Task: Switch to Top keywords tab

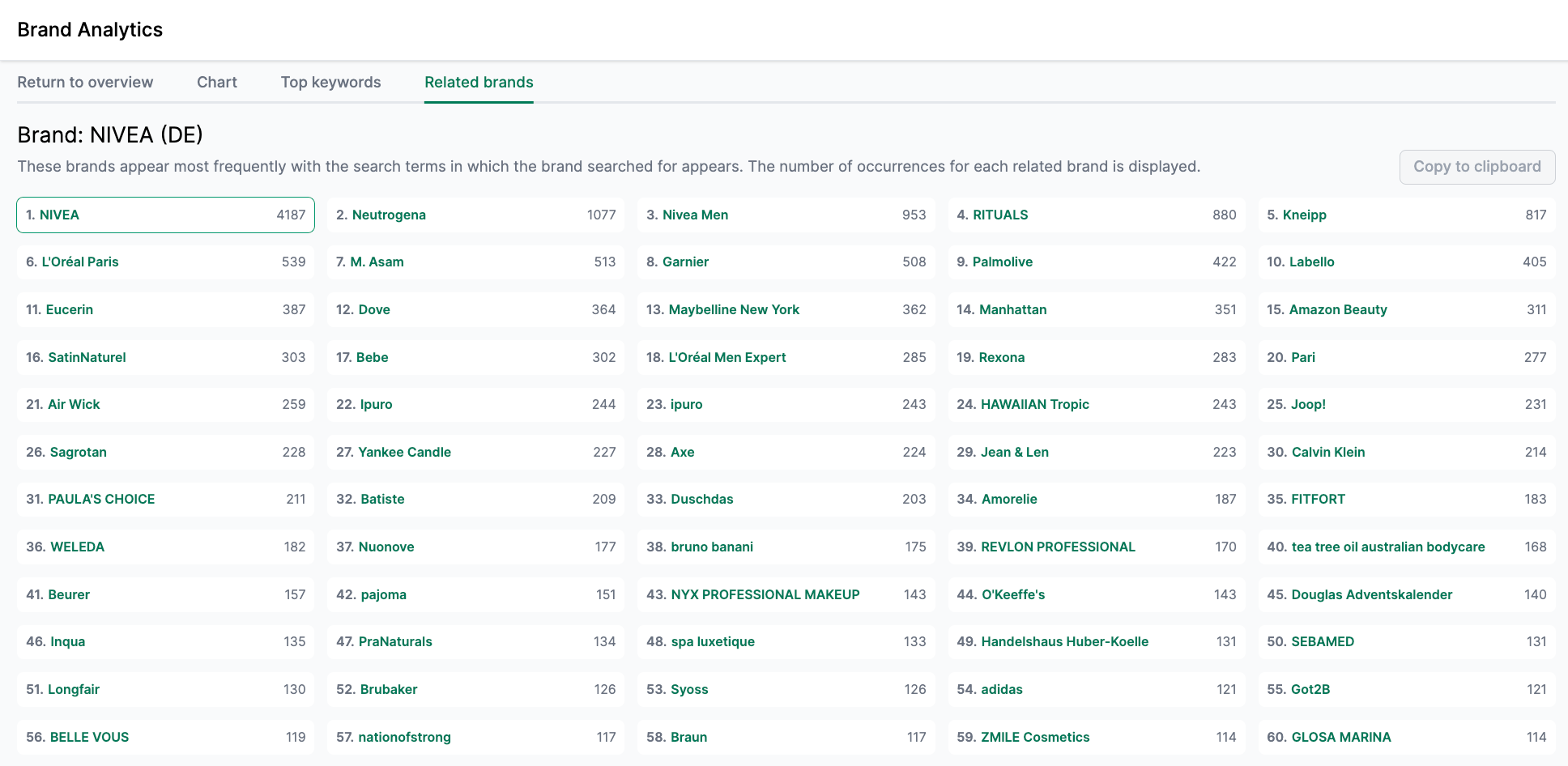Action: tap(330, 82)
